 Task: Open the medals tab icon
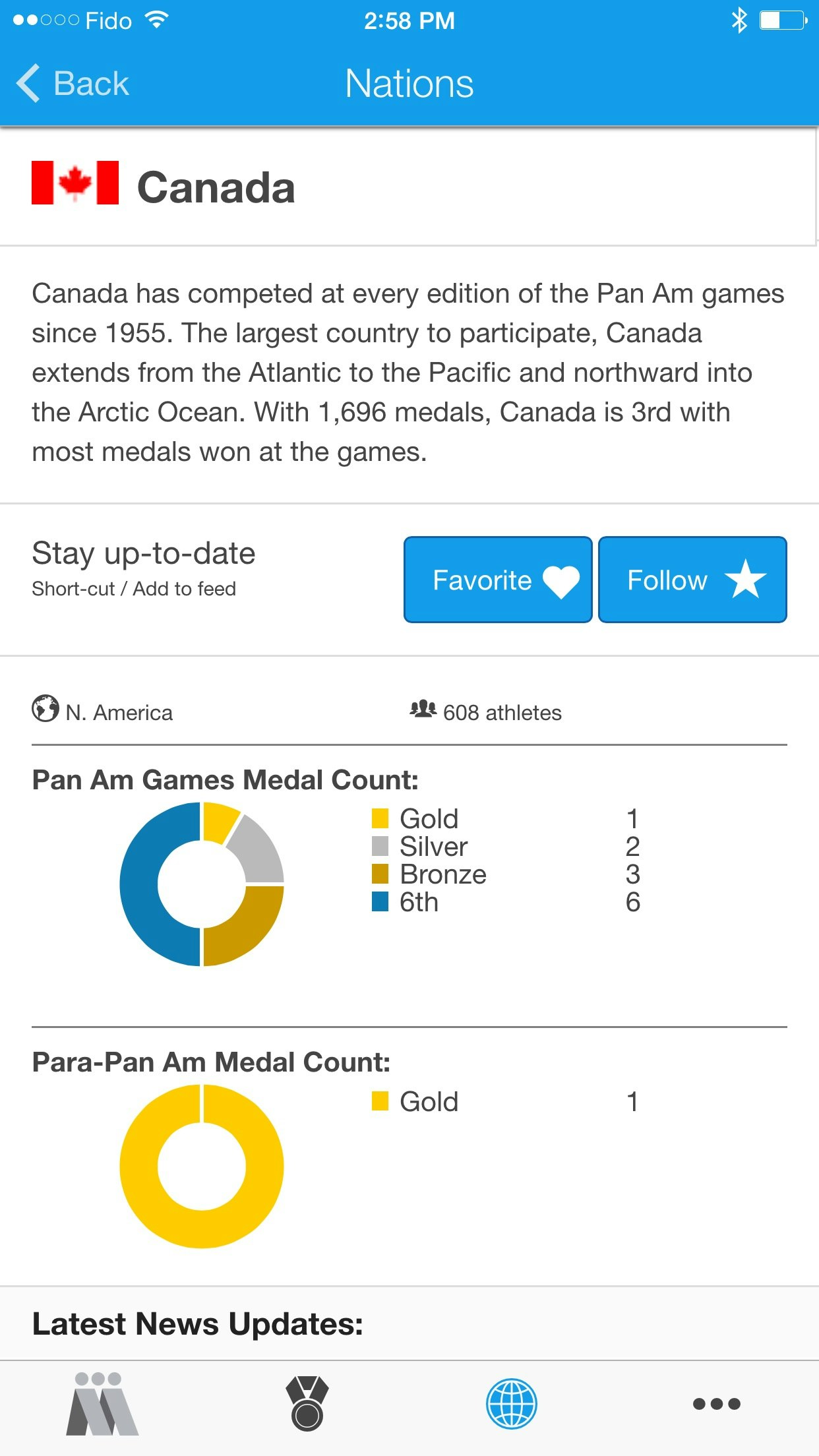point(307,1403)
